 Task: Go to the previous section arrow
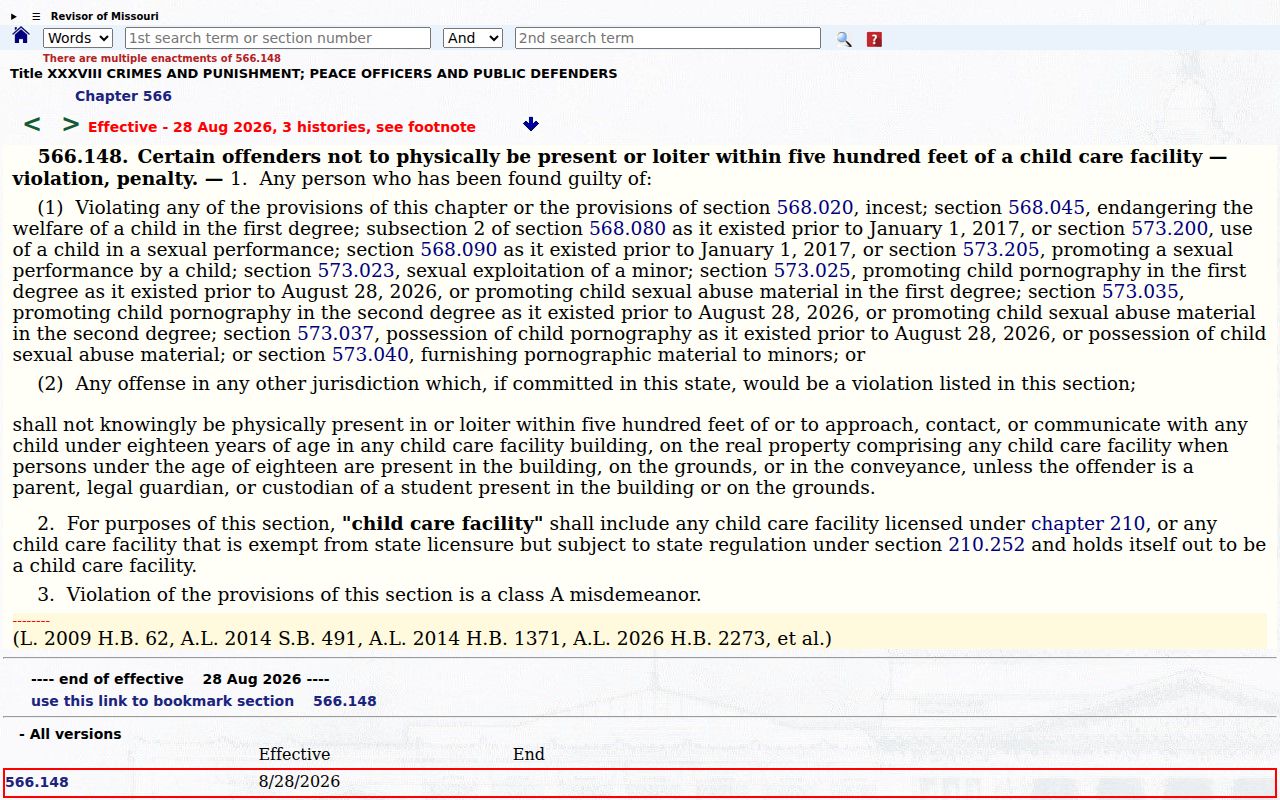(x=32, y=125)
